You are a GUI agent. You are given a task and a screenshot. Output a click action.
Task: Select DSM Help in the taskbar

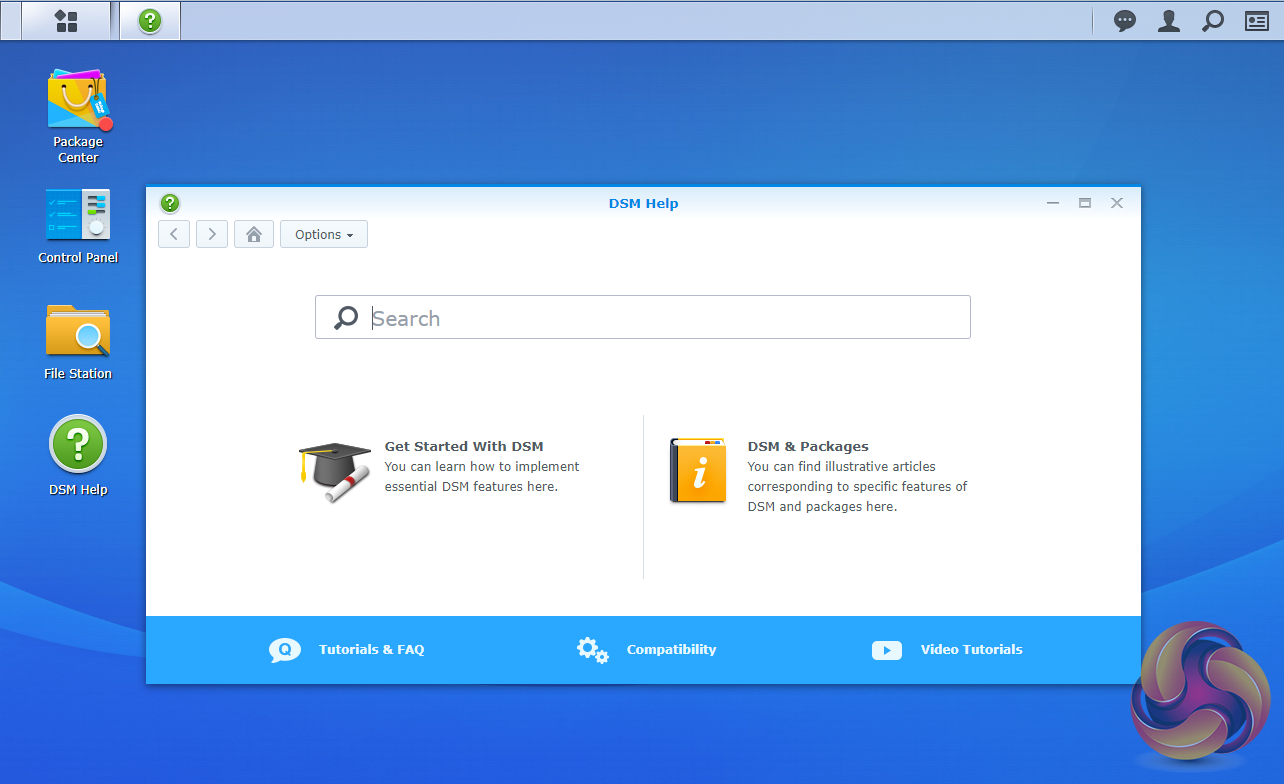(x=150, y=21)
